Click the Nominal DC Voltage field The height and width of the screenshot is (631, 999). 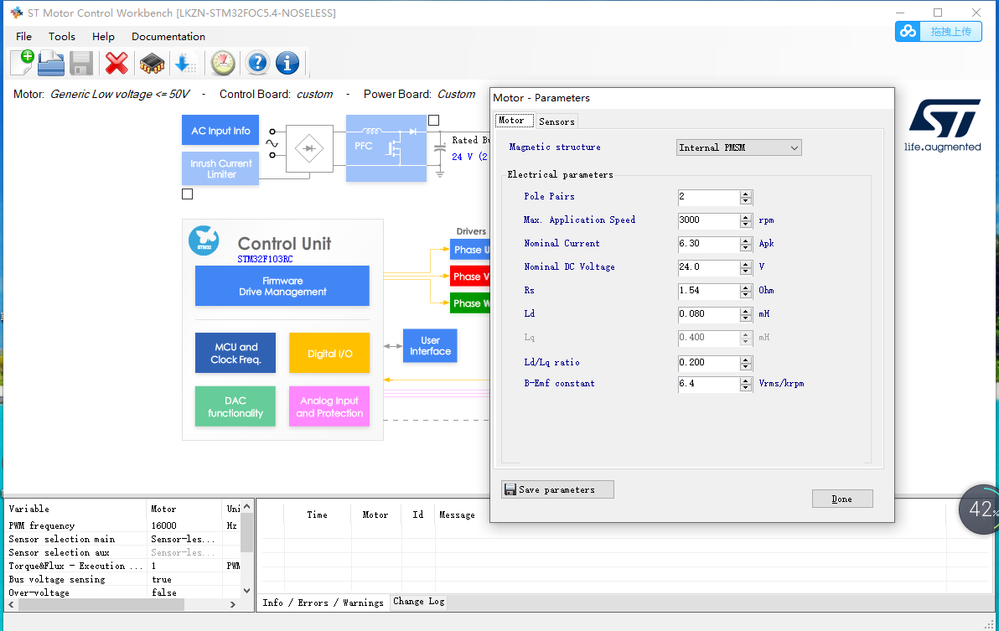pyautogui.click(x=708, y=268)
